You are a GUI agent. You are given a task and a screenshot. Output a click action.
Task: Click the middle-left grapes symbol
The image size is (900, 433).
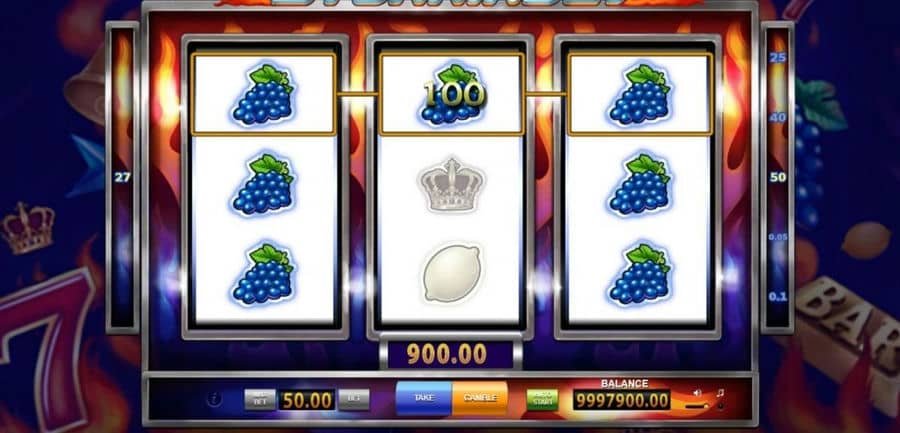(x=263, y=184)
